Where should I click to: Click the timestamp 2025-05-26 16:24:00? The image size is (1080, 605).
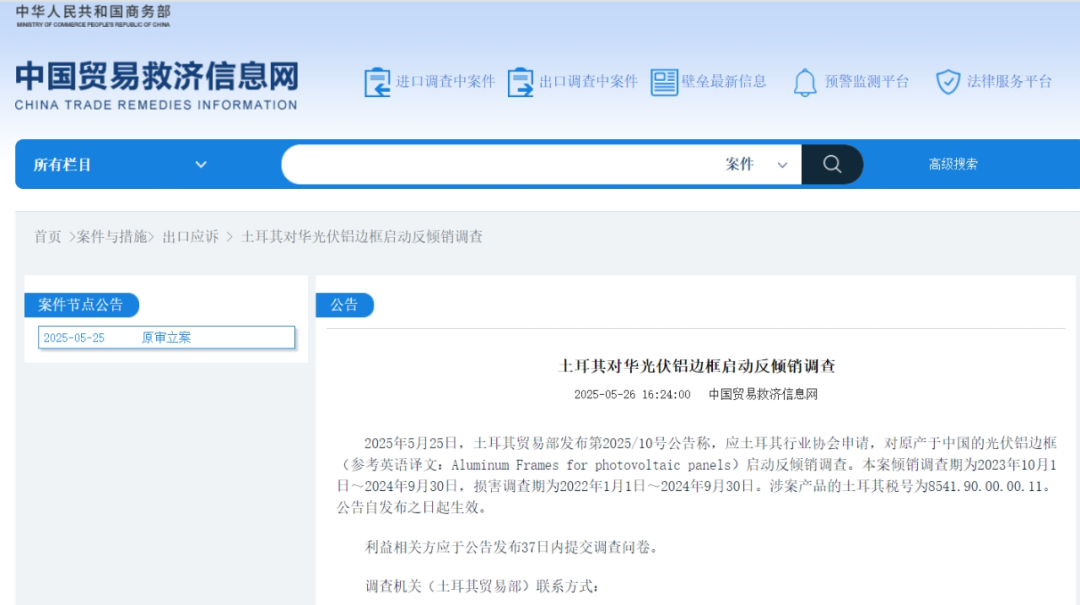point(632,394)
